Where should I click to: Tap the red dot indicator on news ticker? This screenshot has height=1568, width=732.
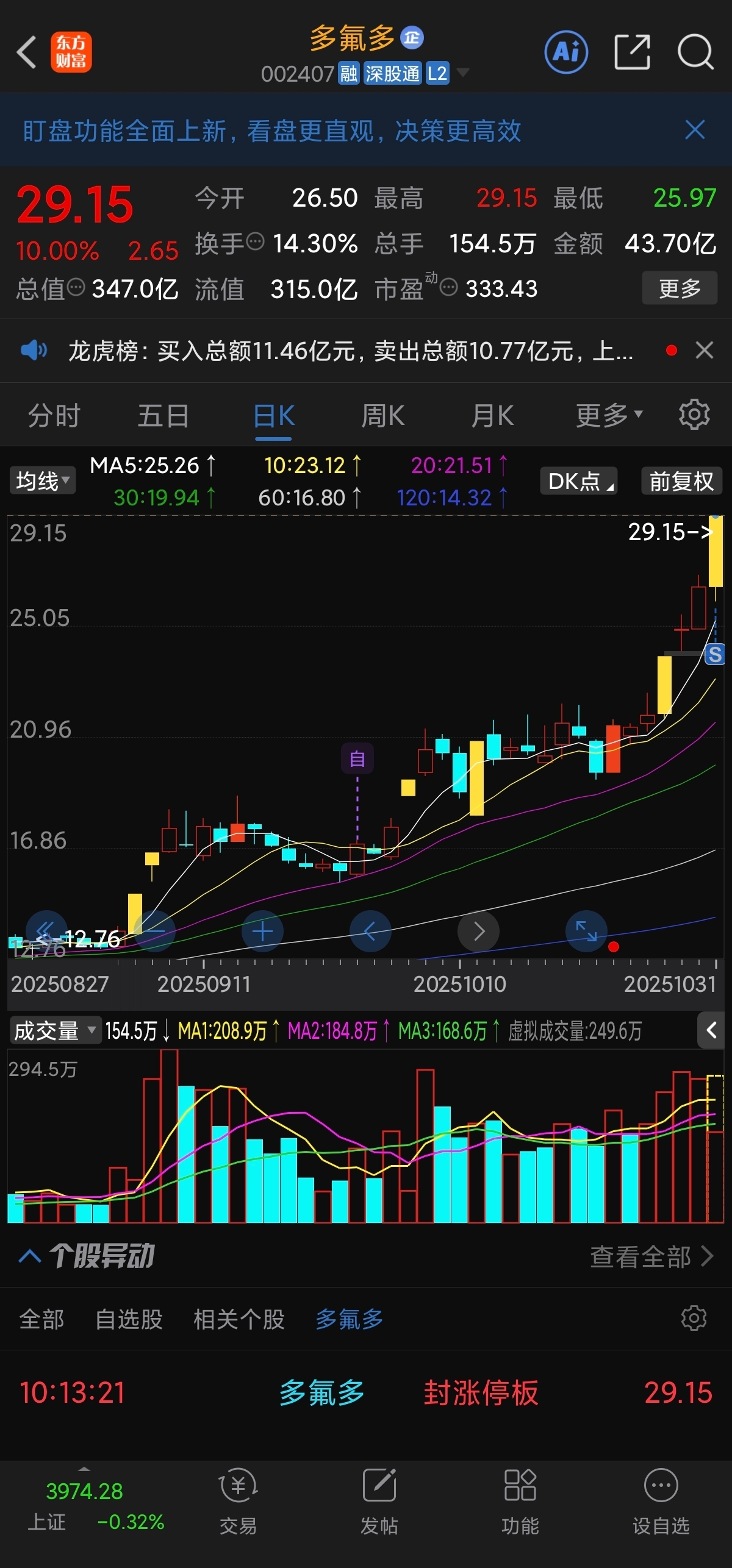tap(672, 351)
